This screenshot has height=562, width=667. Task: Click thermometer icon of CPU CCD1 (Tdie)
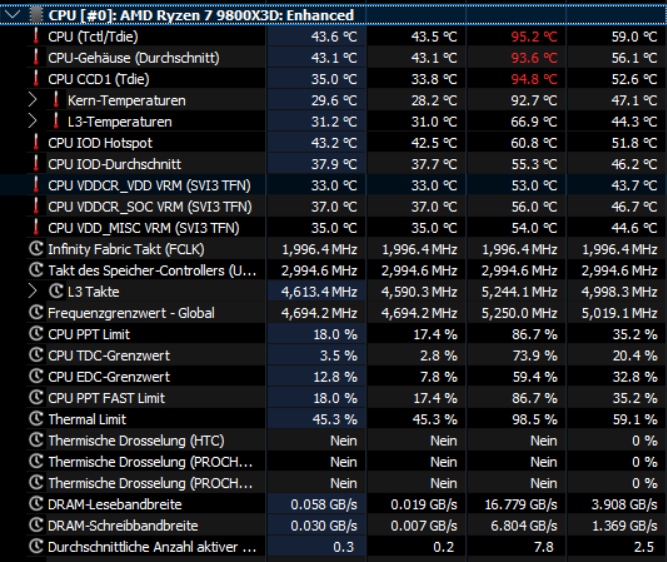click(36, 79)
